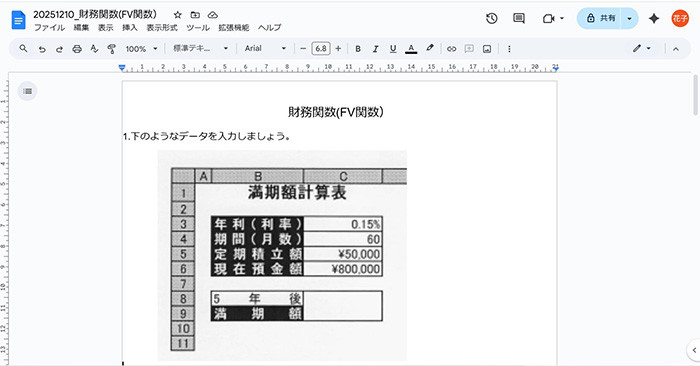Open the 標準テキスト paragraph style dropdown
The image size is (700, 366).
point(200,48)
